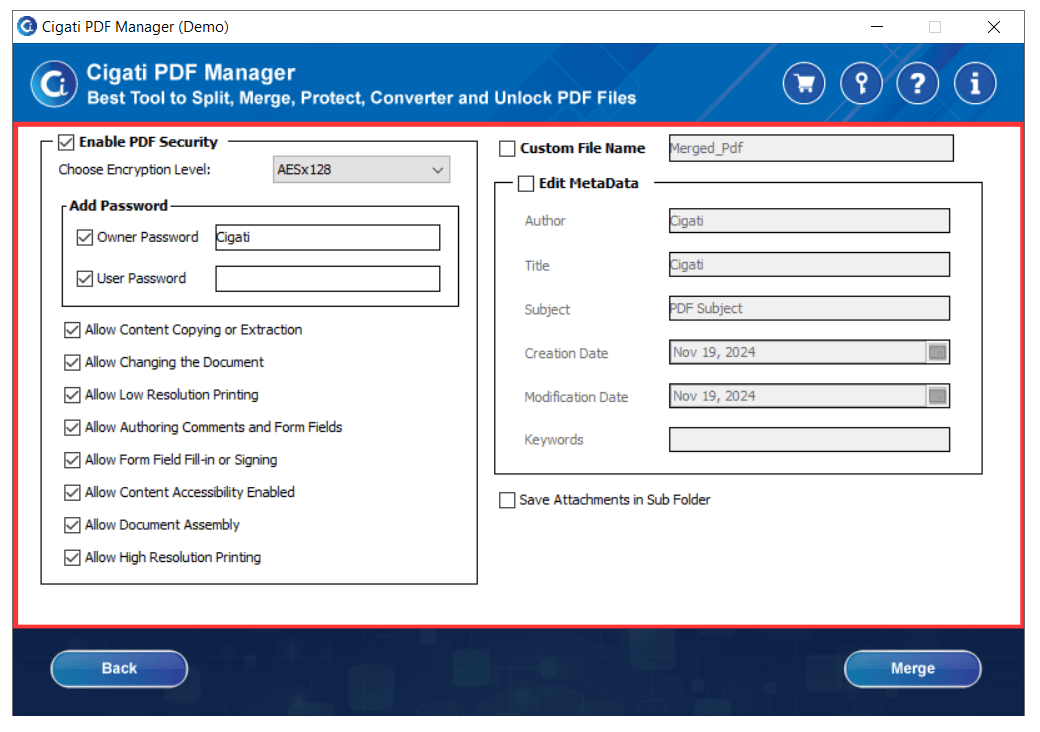Toggle Allow Document Assembly checkbox
This screenshot has width=1040, height=732.
click(x=72, y=525)
